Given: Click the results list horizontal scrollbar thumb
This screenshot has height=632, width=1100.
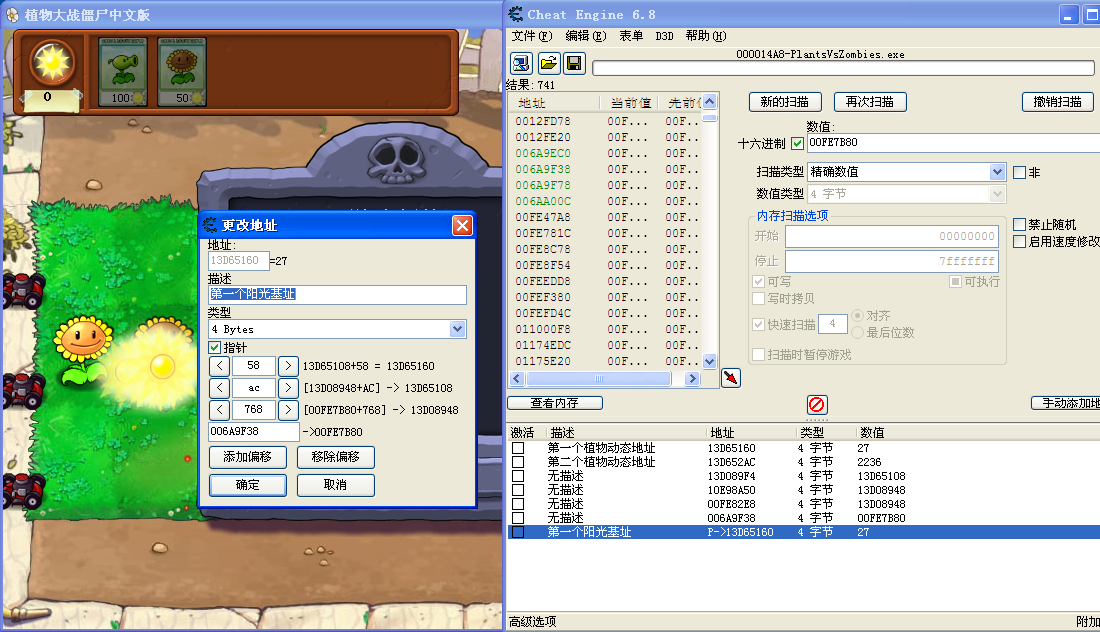Looking at the screenshot, I should click(x=598, y=379).
